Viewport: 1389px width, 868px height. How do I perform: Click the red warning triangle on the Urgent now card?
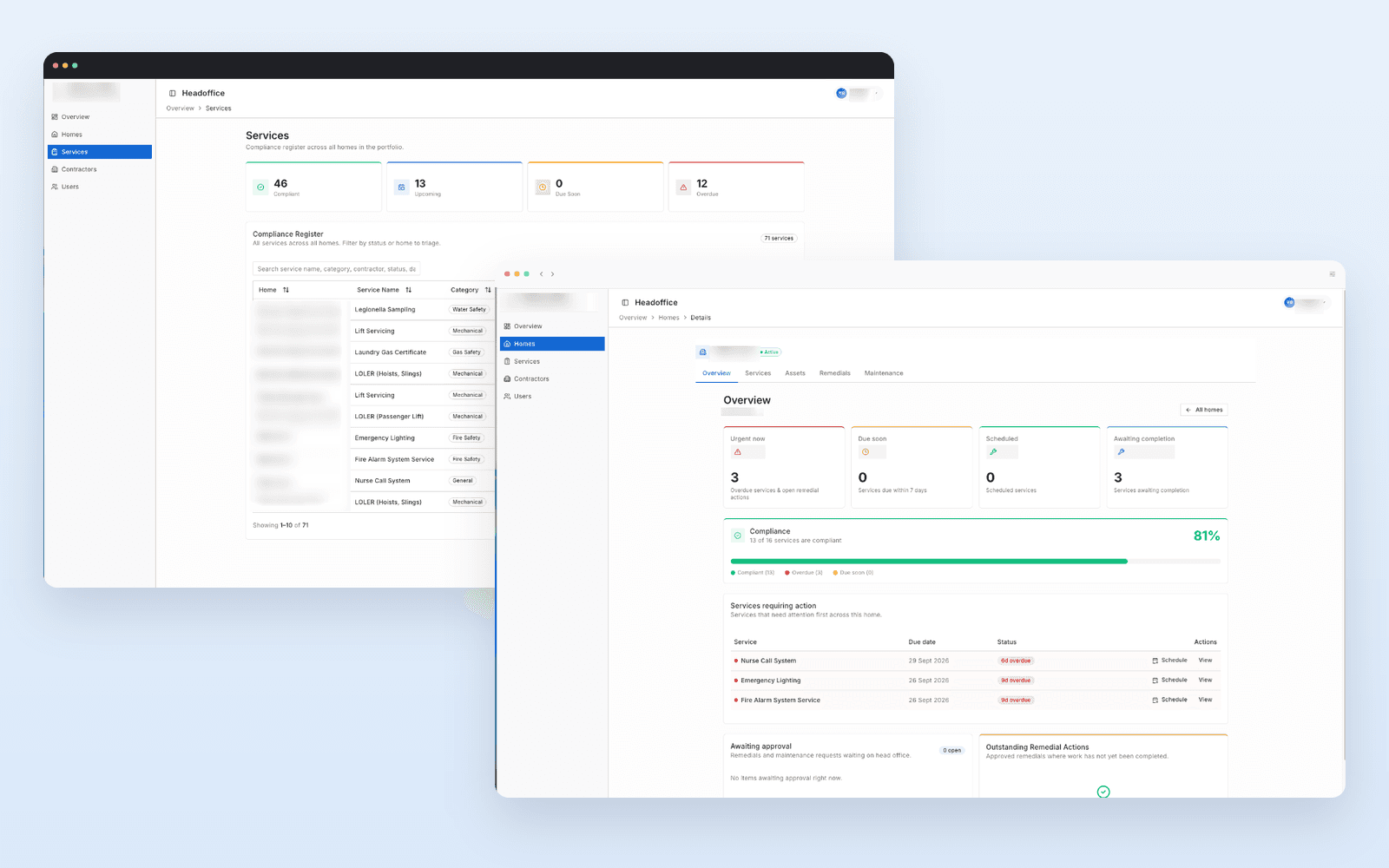738,452
